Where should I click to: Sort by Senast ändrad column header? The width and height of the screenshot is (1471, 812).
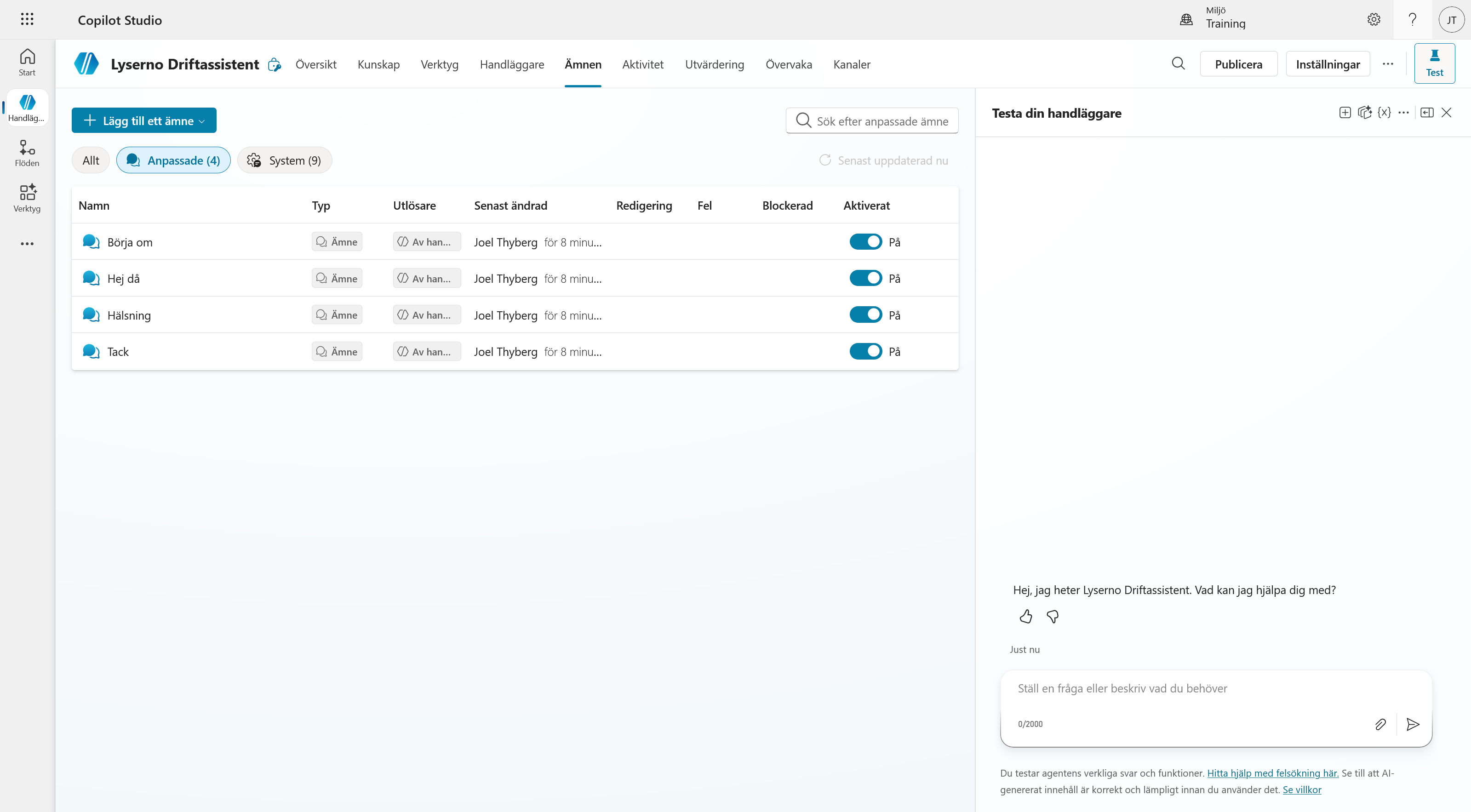[510, 206]
